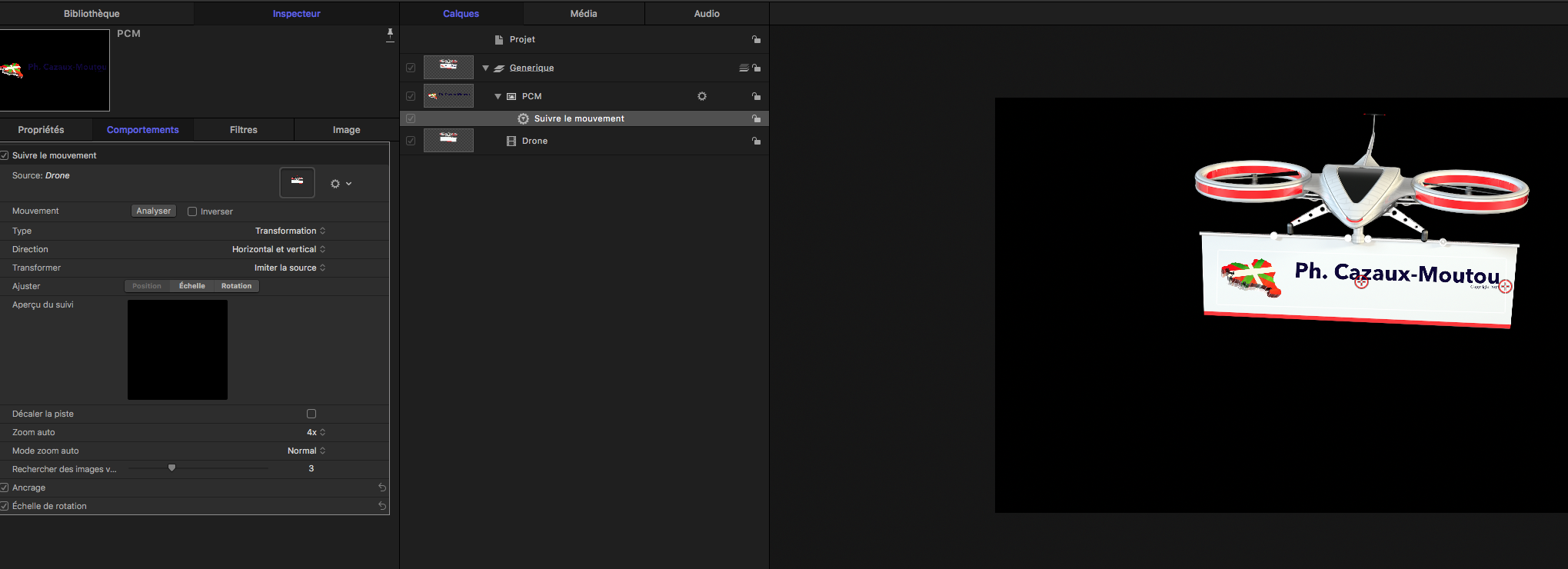Screen dimensions: 1568x569
Task: Toggle the Rotation adjust button
Action: coord(237,286)
